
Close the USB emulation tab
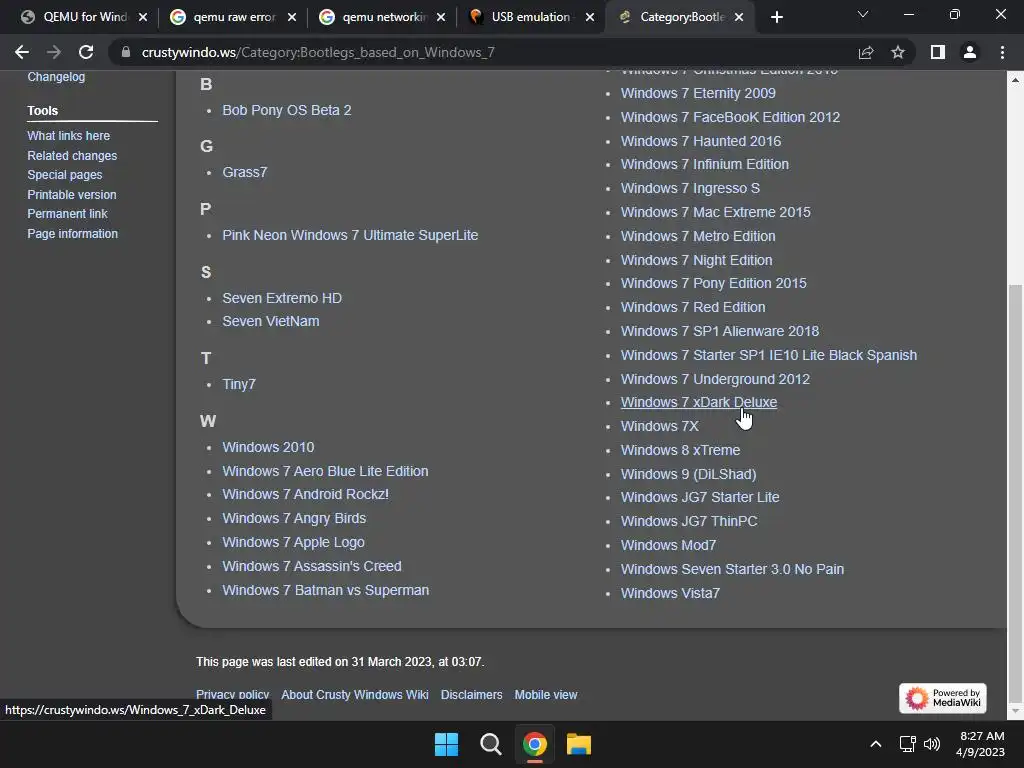point(590,17)
